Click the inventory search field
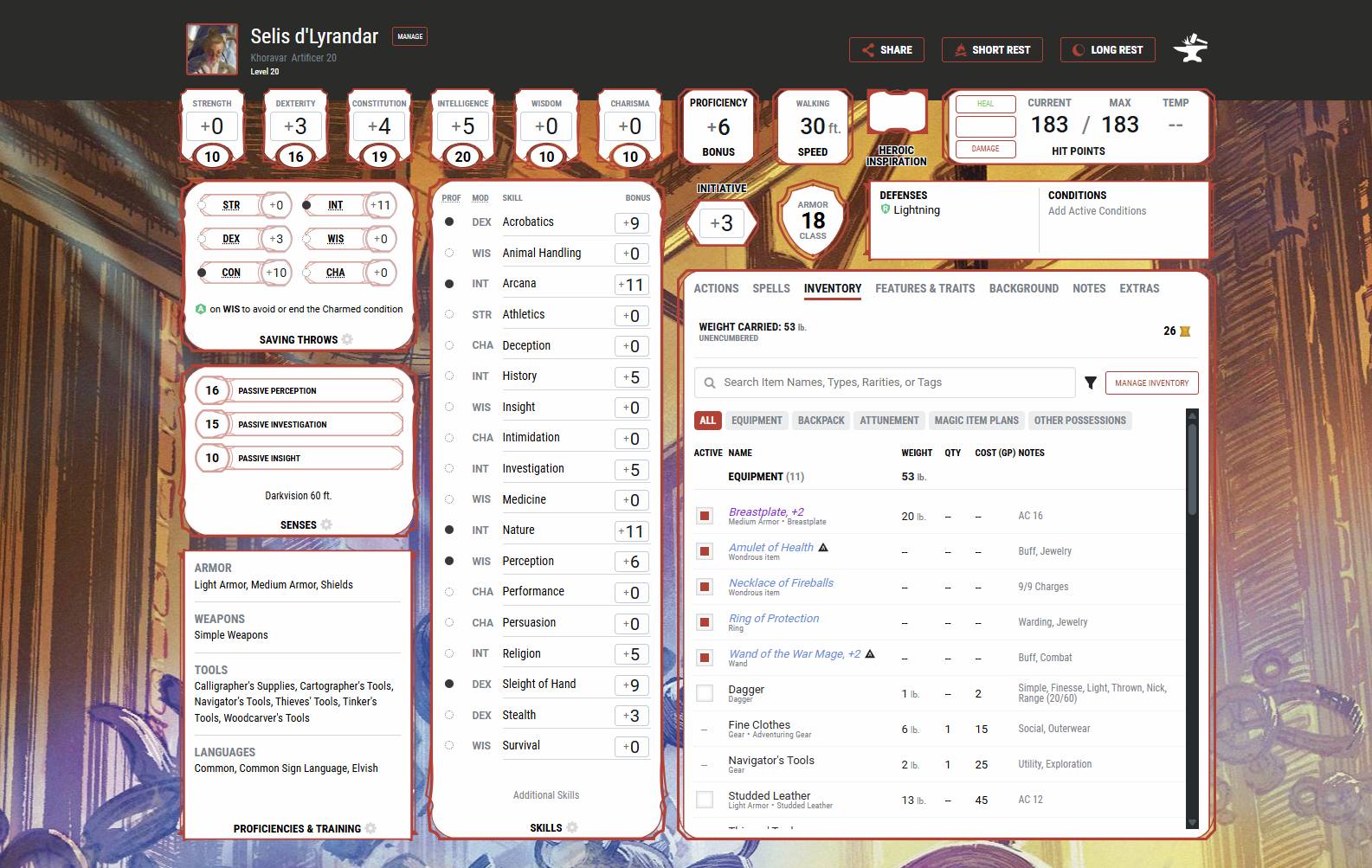The width and height of the screenshot is (1372, 868). 885,383
